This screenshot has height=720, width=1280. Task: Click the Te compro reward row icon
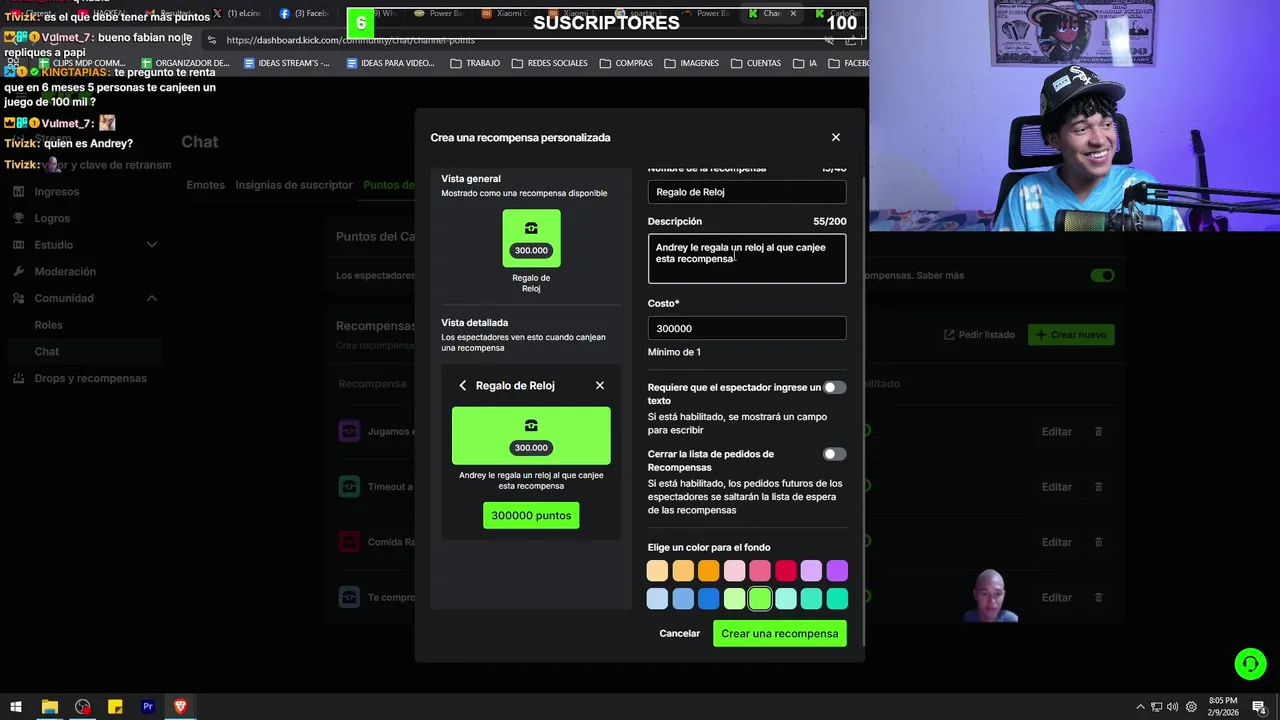click(x=349, y=597)
